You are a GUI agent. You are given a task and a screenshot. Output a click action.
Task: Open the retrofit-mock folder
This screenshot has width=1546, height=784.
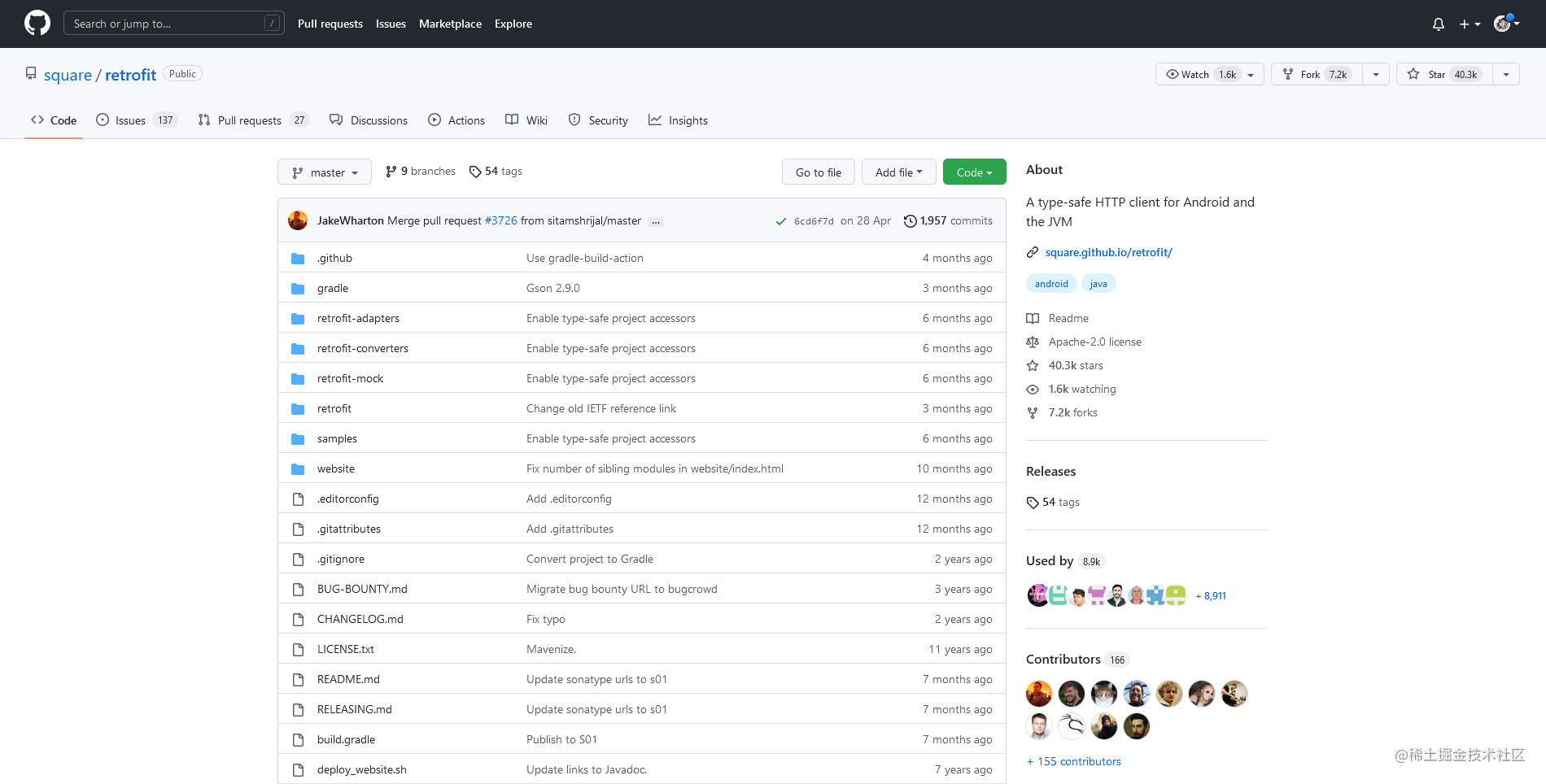tap(350, 378)
